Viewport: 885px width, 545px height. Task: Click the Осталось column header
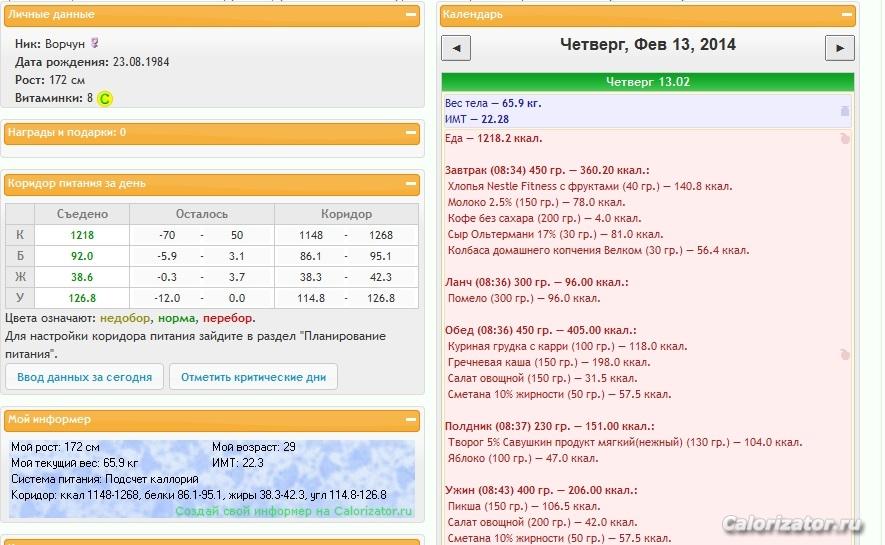pyautogui.click(x=201, y=214)
